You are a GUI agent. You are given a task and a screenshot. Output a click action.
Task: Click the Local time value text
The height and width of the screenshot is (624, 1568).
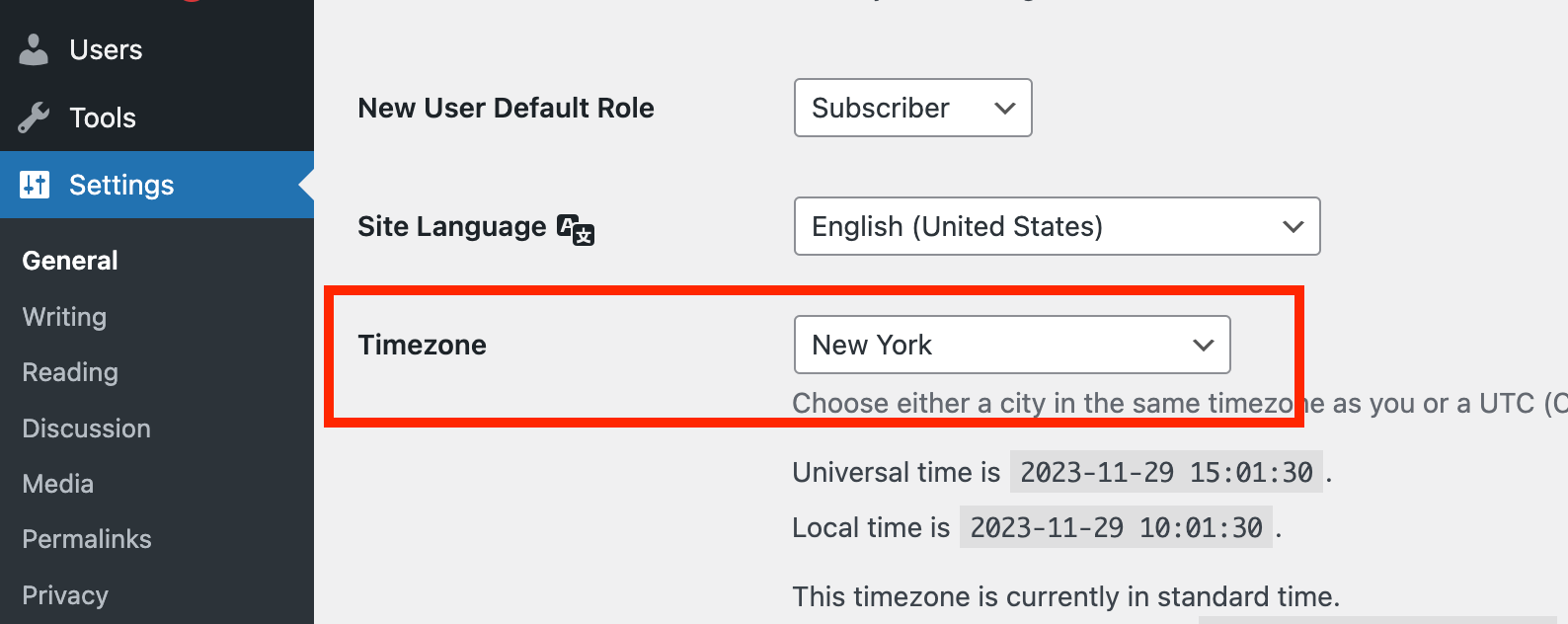pyautogui.click(x=1115, y=527)
